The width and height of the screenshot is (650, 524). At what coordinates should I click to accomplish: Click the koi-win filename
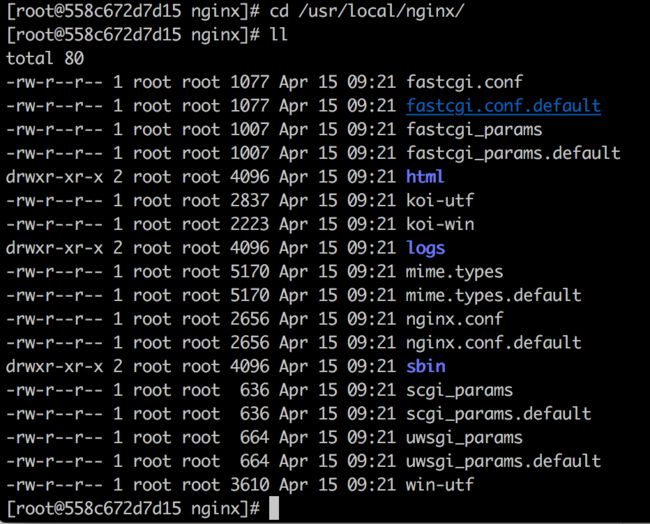pyautogui.click(x=440, y=224)
